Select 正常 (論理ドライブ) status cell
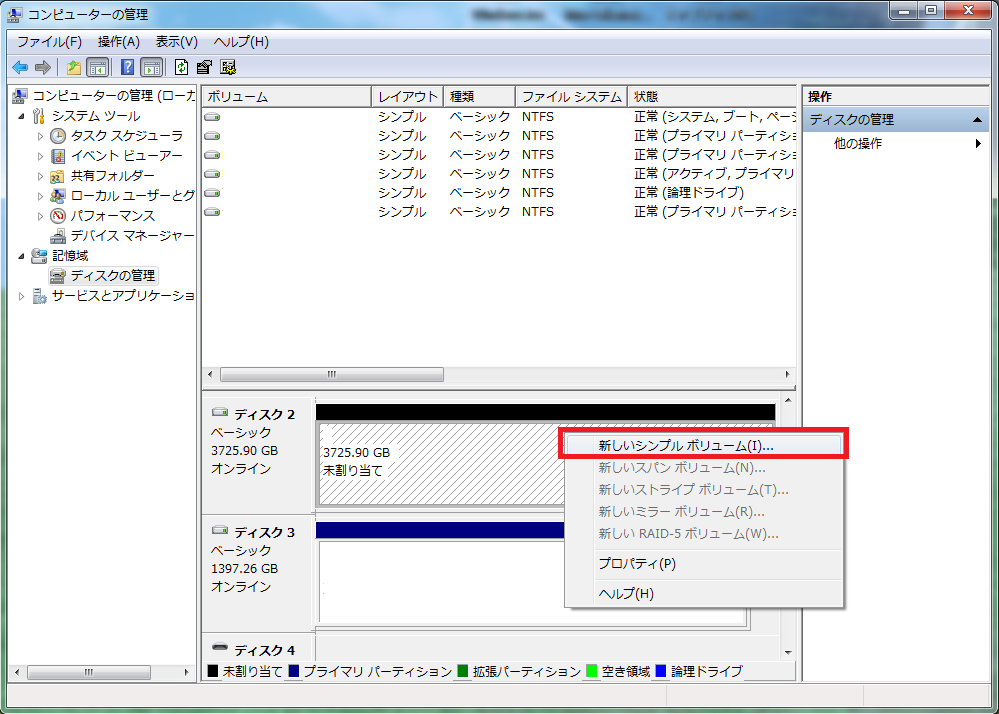Viewport: 999px width, 714px height. pos(689,192)
